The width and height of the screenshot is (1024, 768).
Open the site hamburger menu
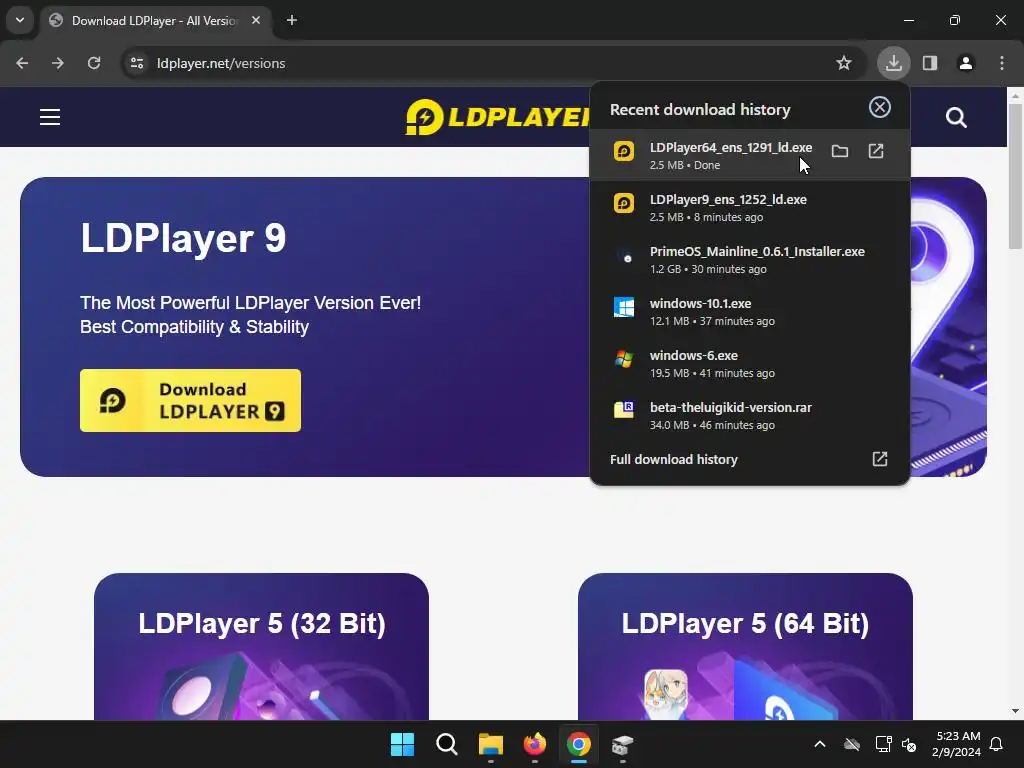[x=50, y=117]
